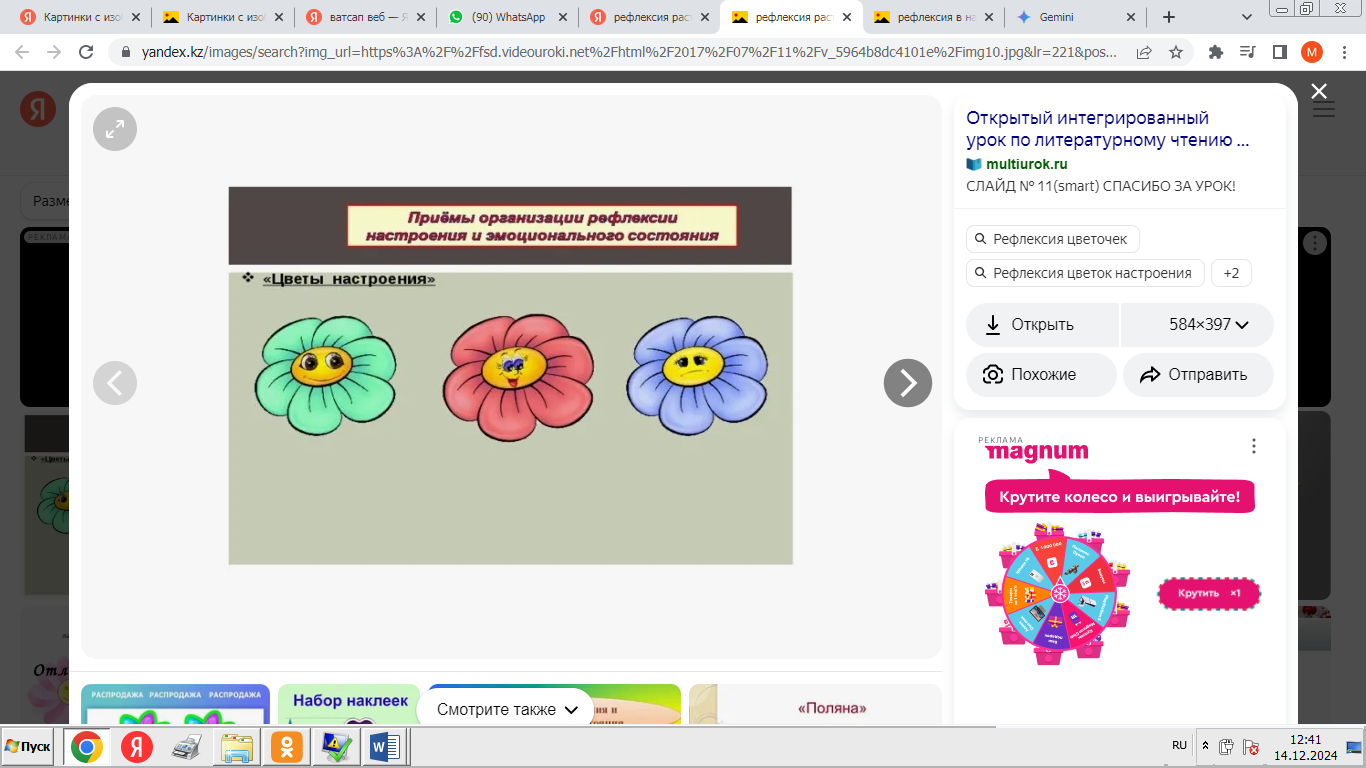Go to the previous image arrow

[x=115, y=383]
